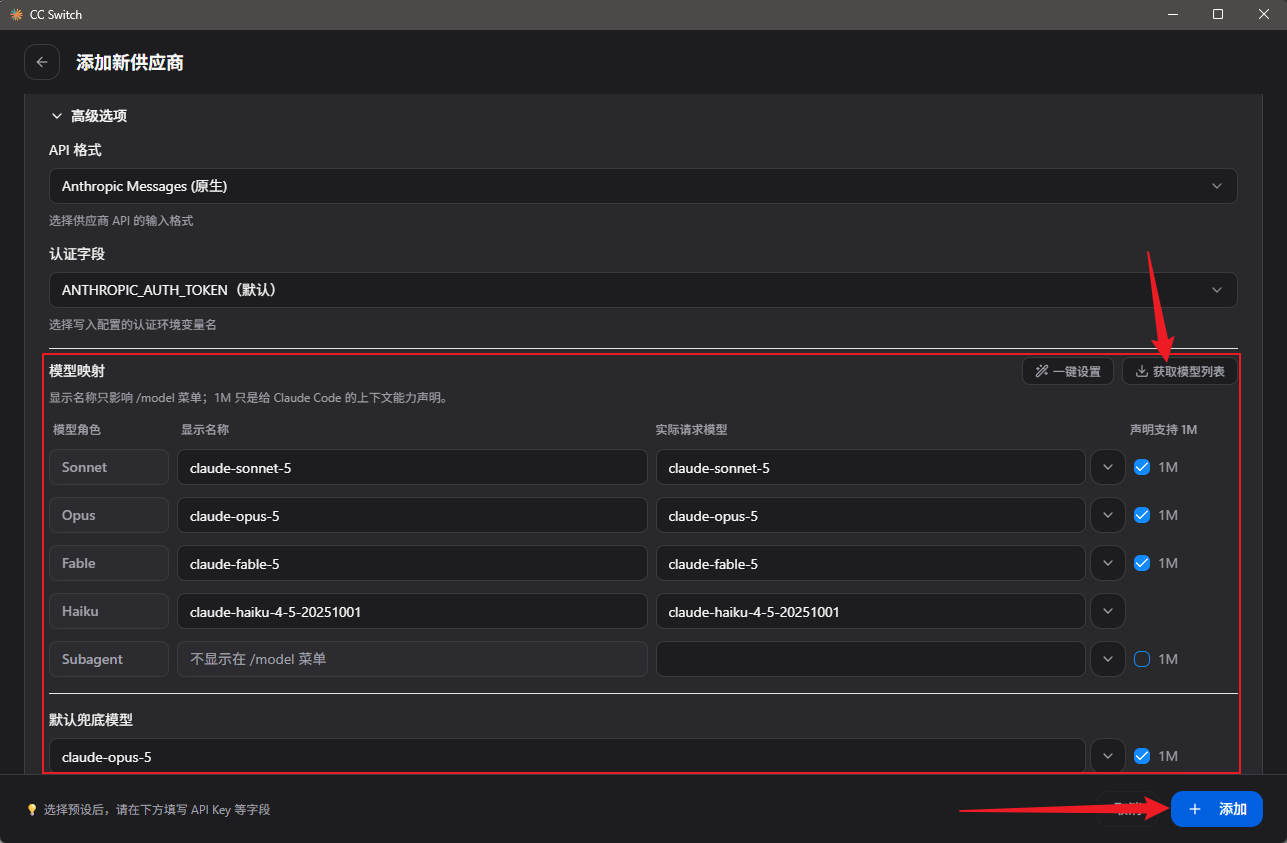Click the Fable role label
The width and height of the screenshot is (1287, 843).
[x=109, y=563]
